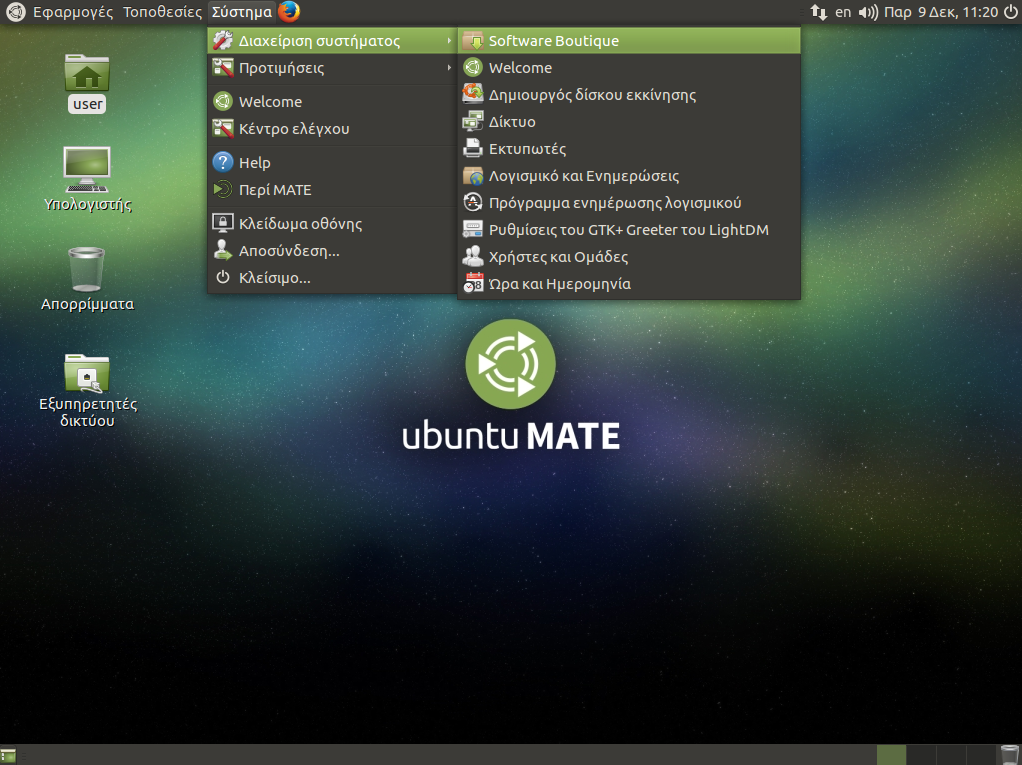This screenshot has height=765, width=1022.
Task: Open the trash applet in the bottom panel
Action: [1009, 755]
